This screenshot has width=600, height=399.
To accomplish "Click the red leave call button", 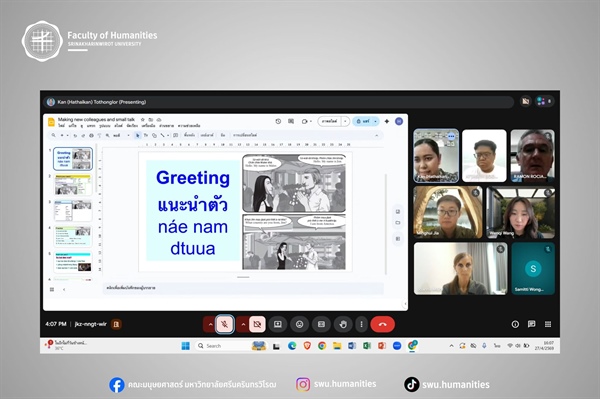I will click(382, 324).
